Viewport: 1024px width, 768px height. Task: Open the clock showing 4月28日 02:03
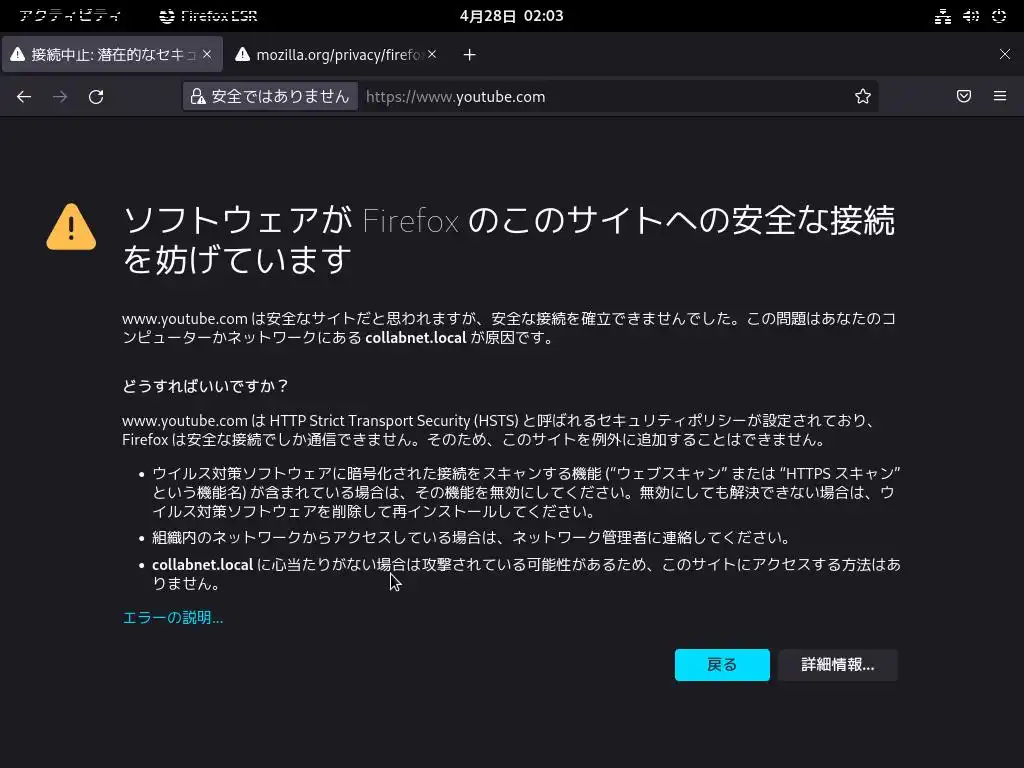coord(511,16)
